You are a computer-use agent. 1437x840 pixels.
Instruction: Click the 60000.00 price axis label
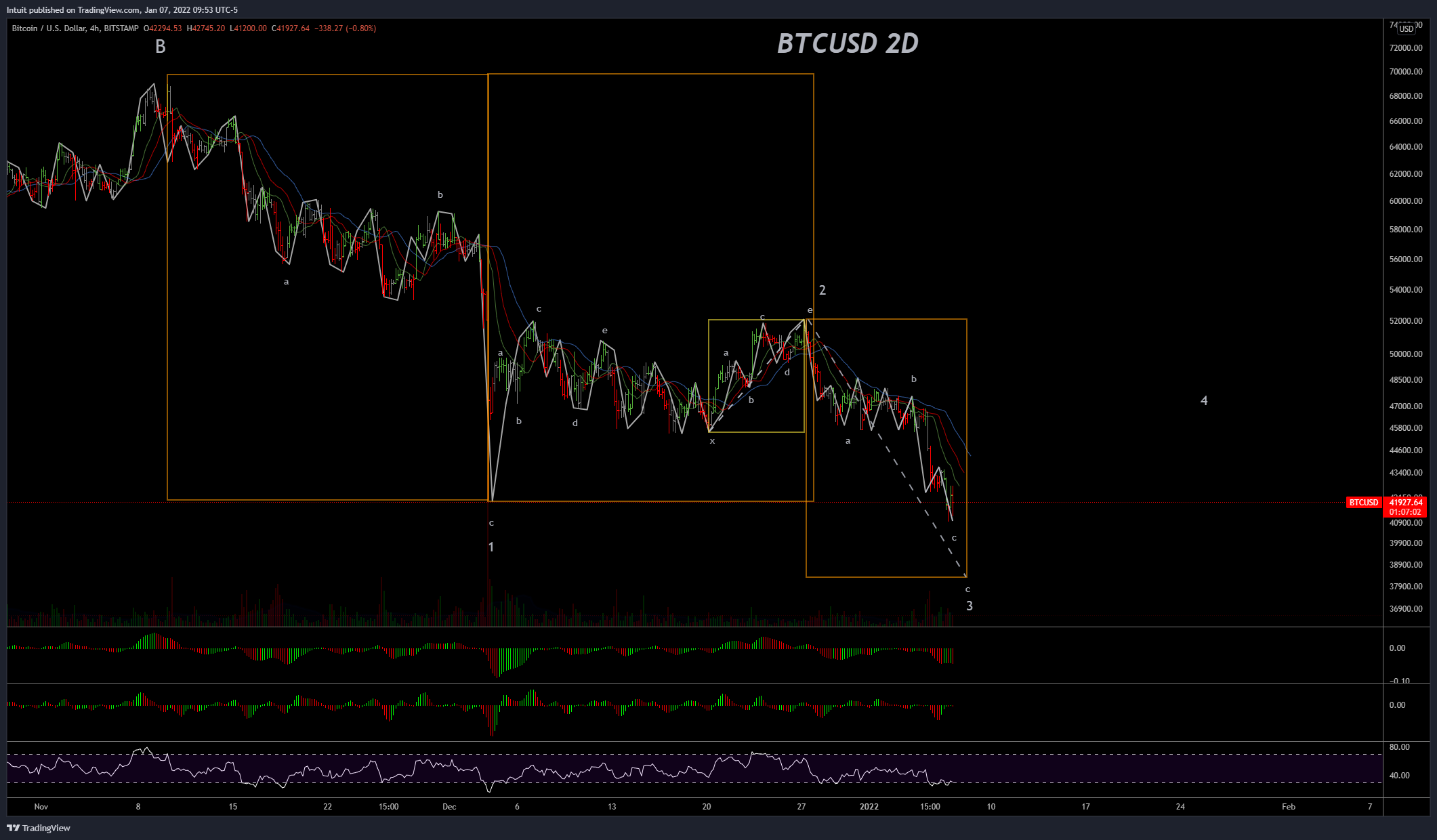(x=1406, y=201)
